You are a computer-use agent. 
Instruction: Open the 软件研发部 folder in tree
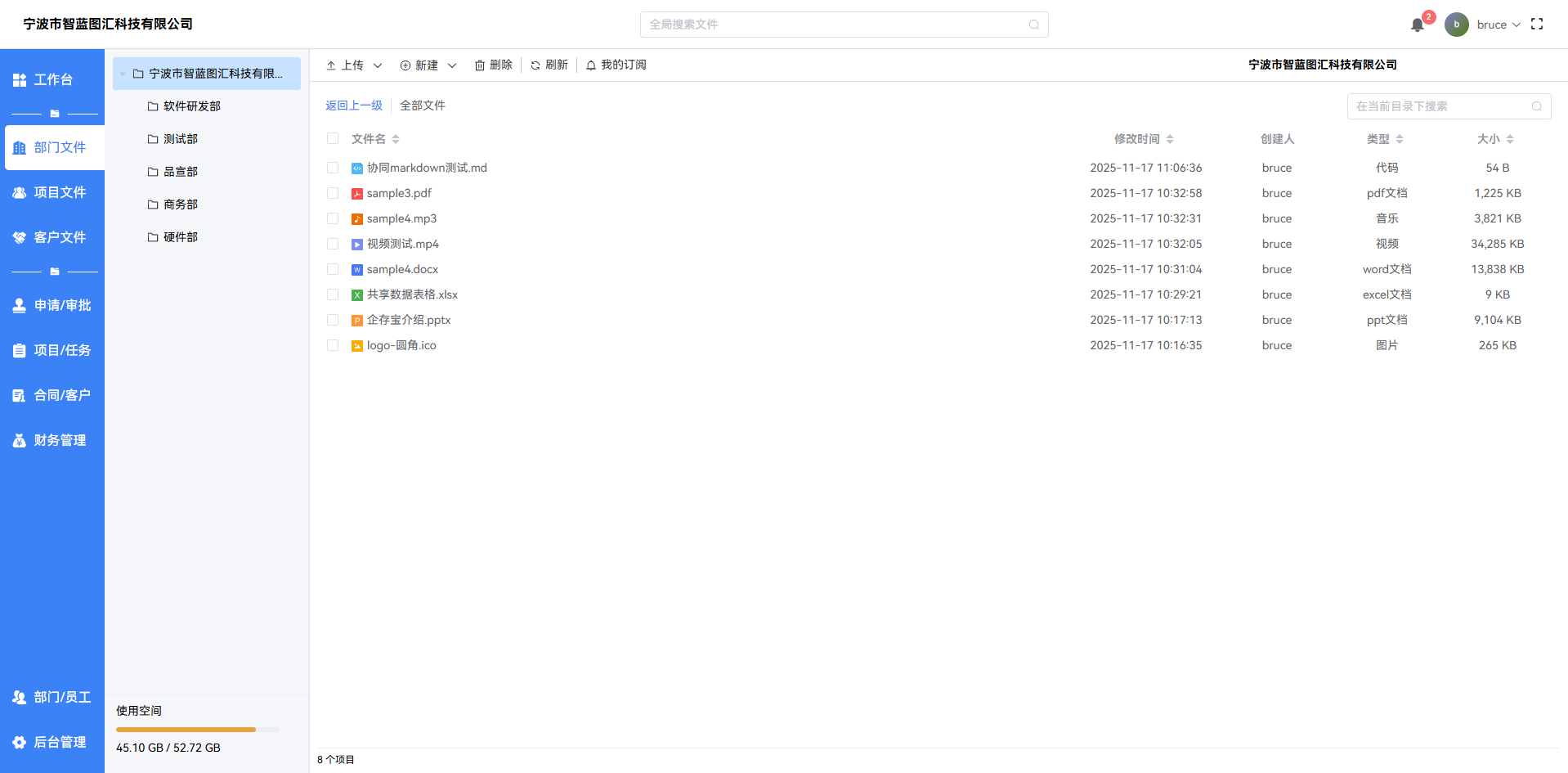191,106
